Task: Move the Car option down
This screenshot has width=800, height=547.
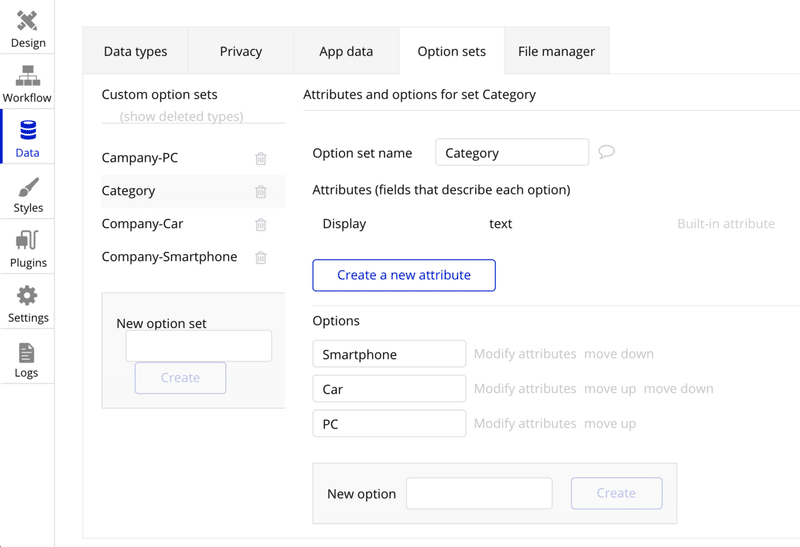Action: point(679,388)
